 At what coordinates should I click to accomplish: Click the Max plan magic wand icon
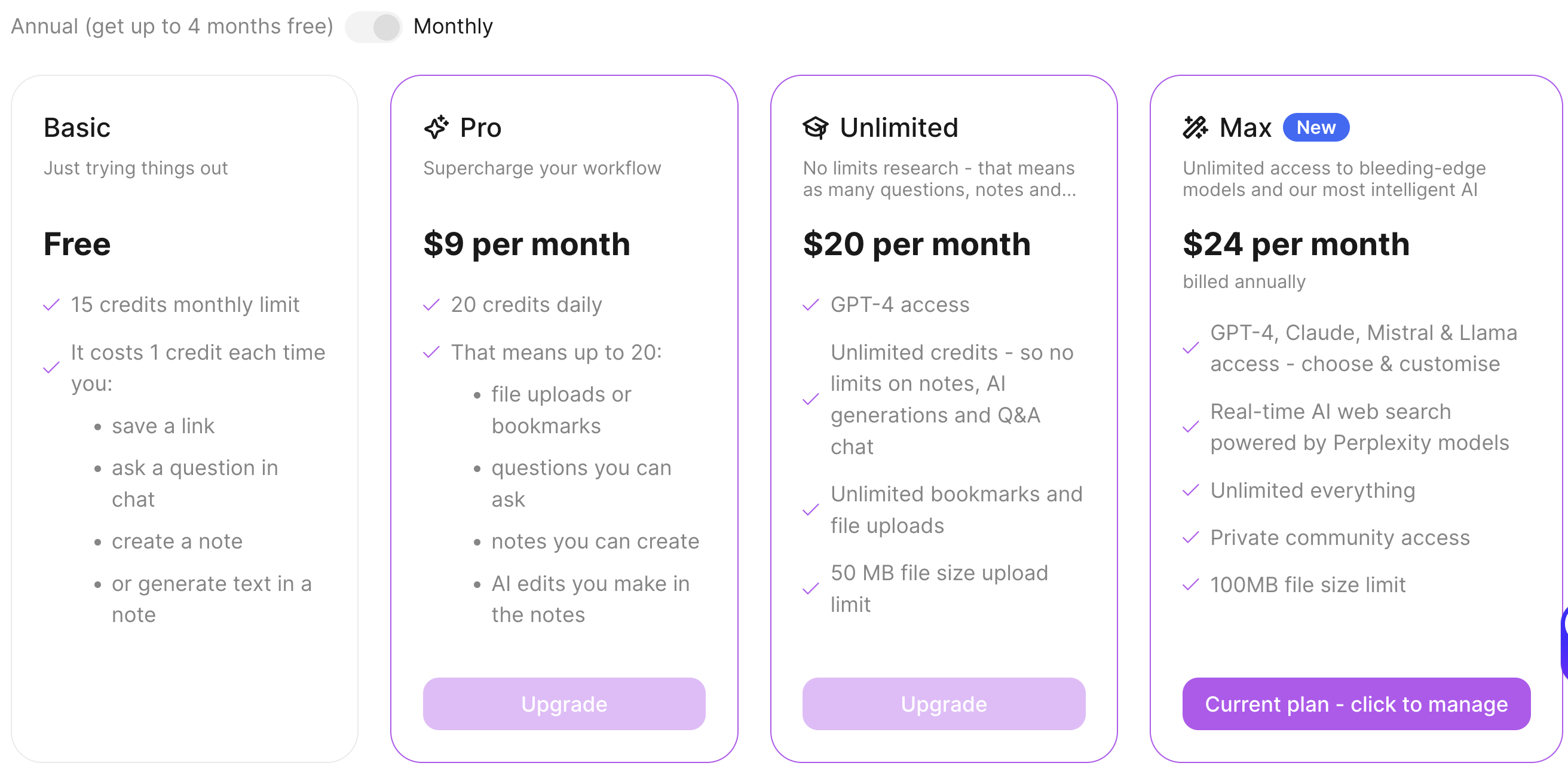coord(1195,127)
